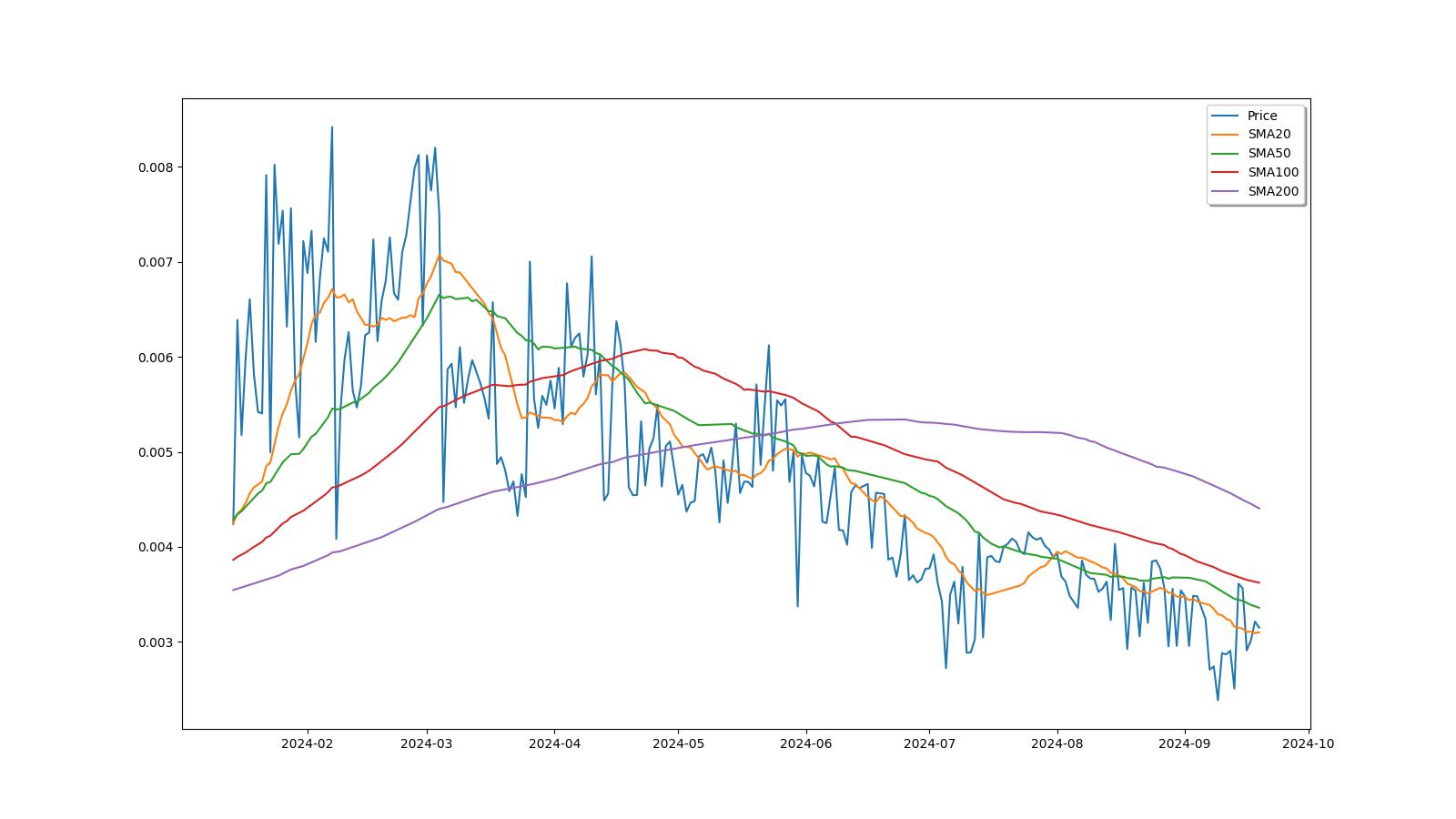Click the purple SMA200 legend line
The width and height of the screenshot is (1456, 819).
(x=1226, y=192)
